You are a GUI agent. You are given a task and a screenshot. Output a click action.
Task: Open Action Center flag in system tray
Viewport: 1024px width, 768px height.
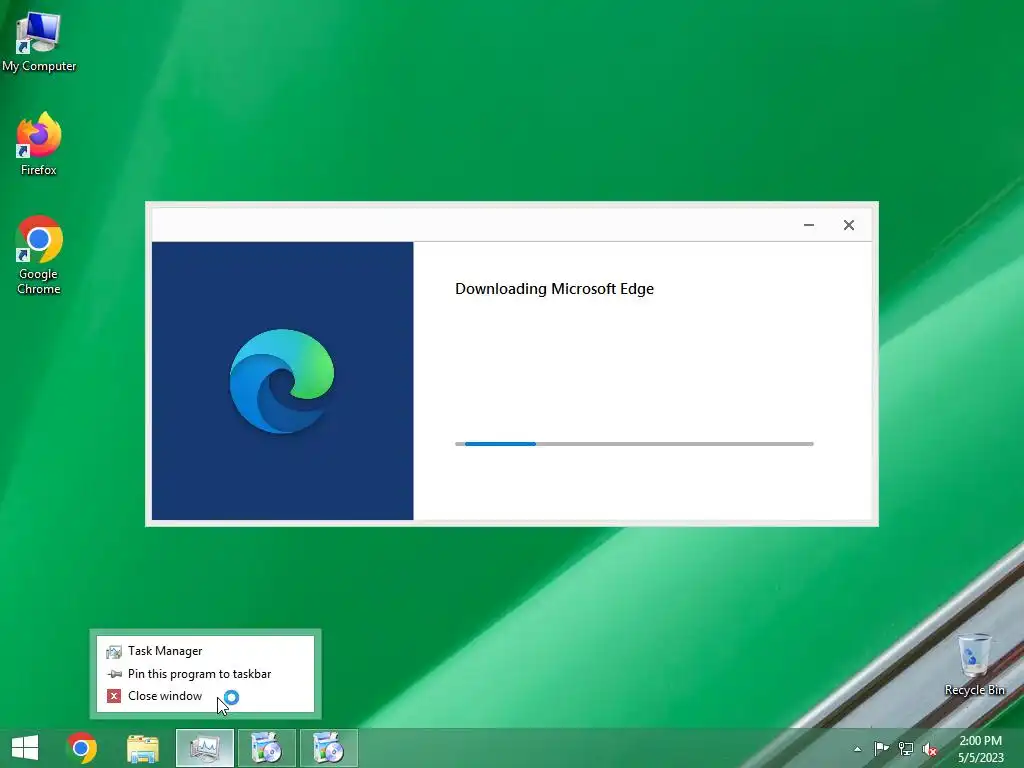pos(881,749)
